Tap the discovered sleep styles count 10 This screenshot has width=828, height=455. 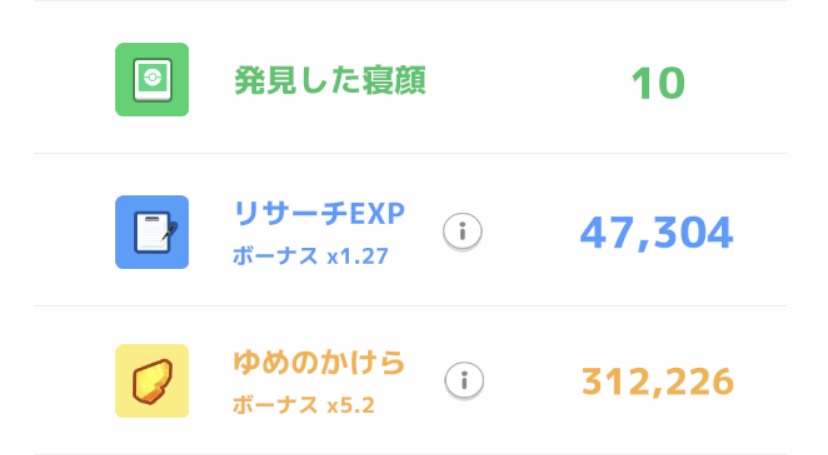(x=658, y=84)
